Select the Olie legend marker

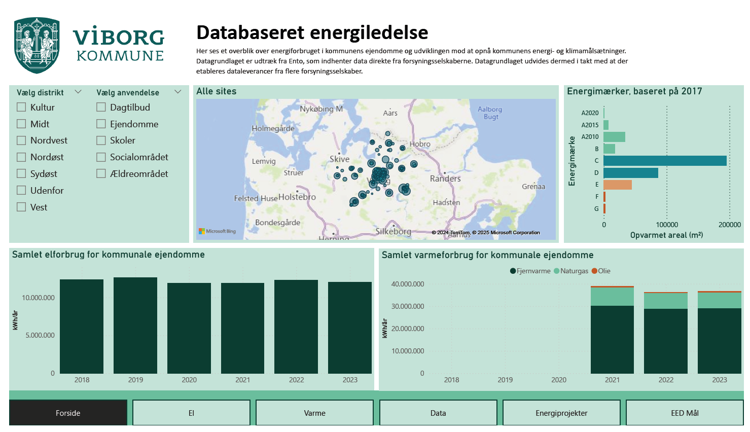pos(594,271)
